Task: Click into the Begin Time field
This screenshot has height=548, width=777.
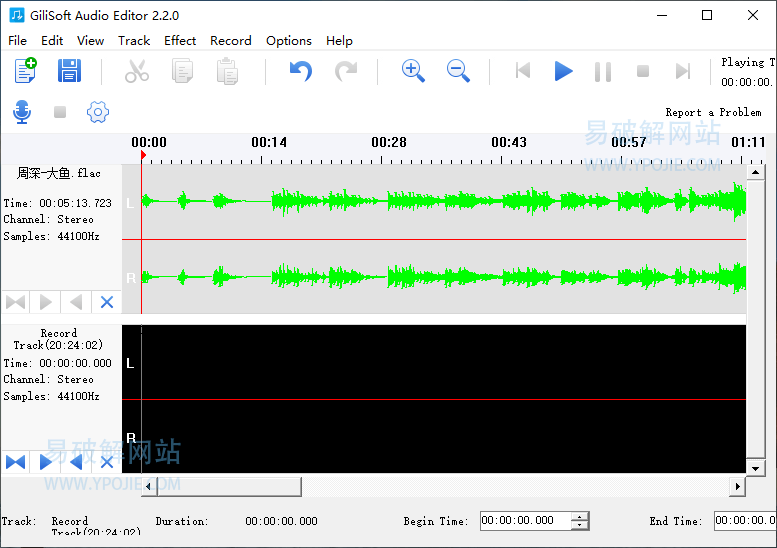Action: tap(524, 521)
